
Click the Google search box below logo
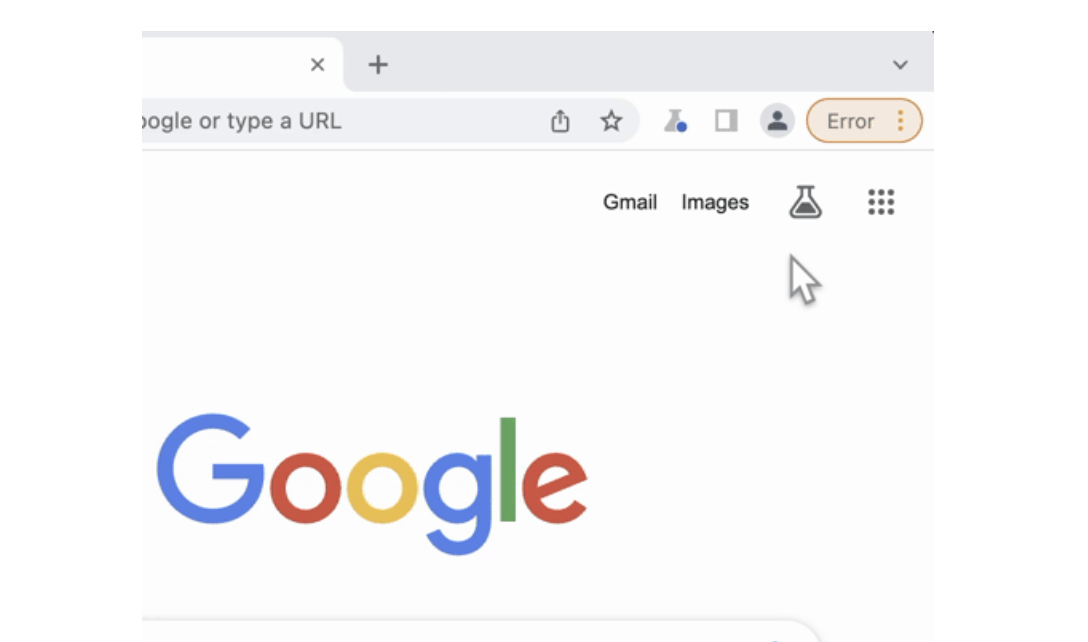(479, 630)
